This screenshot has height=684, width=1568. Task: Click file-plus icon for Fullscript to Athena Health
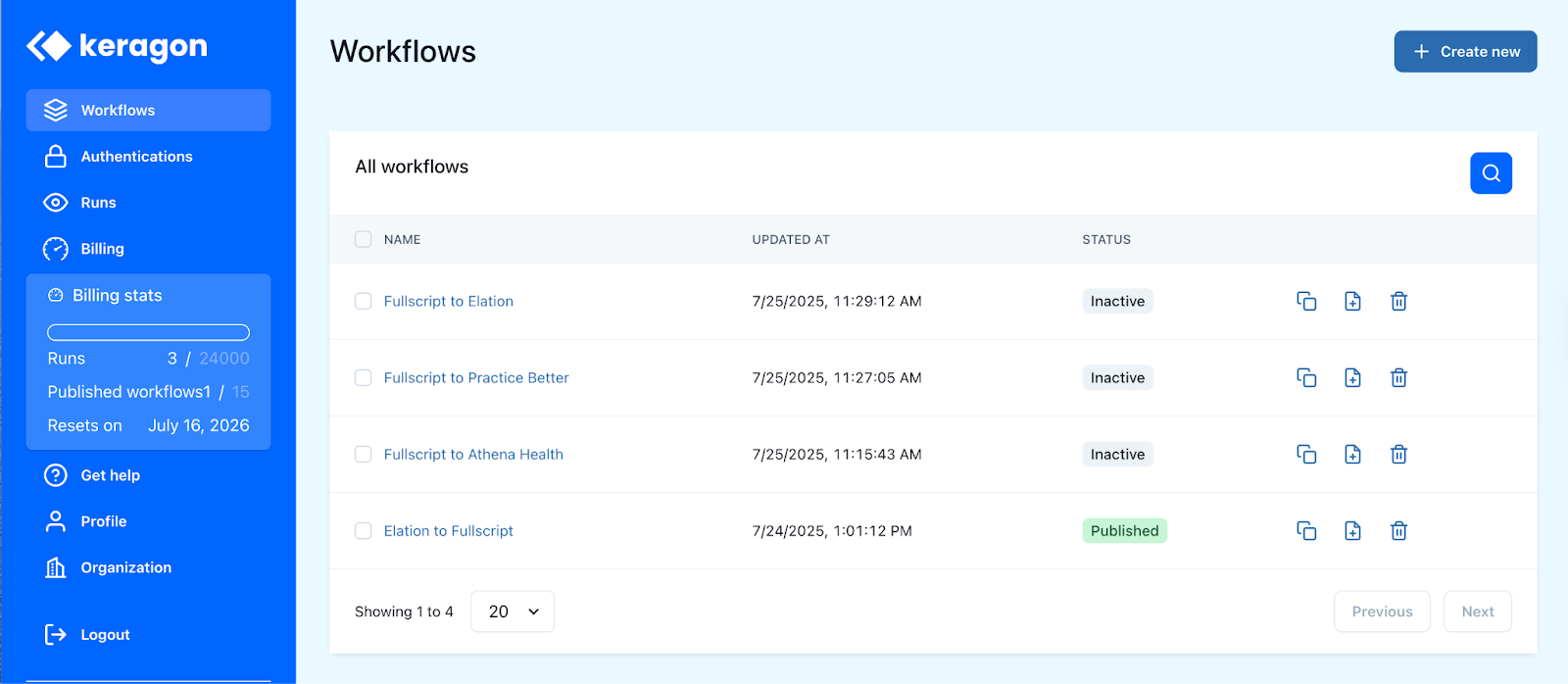pyautogui.click(x=1352, y=454)
